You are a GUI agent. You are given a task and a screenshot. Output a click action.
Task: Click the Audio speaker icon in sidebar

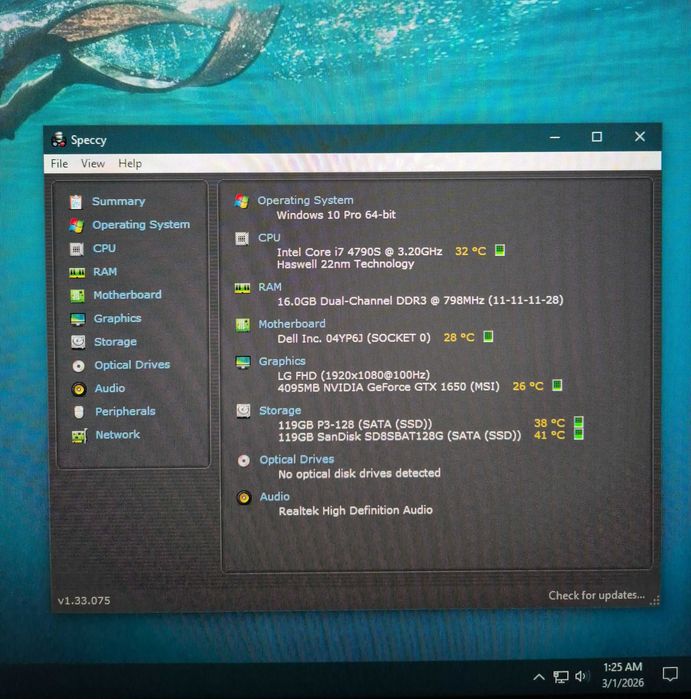point(79,389)
